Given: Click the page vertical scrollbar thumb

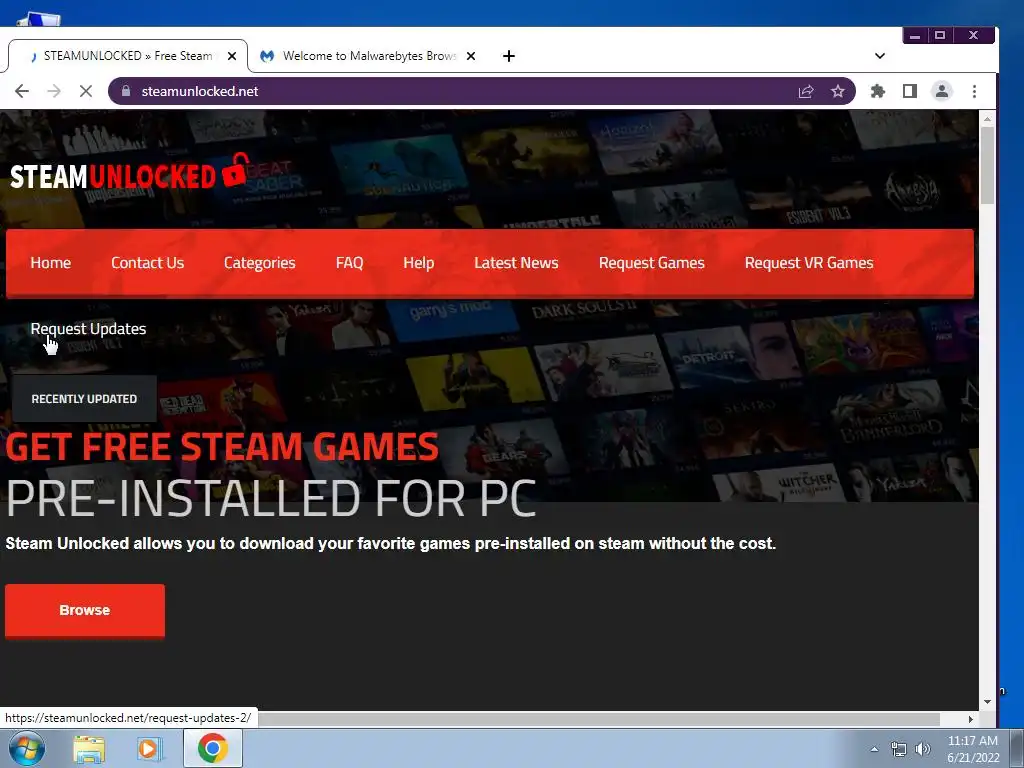Looking at the screenshot, I should point(987,165).
